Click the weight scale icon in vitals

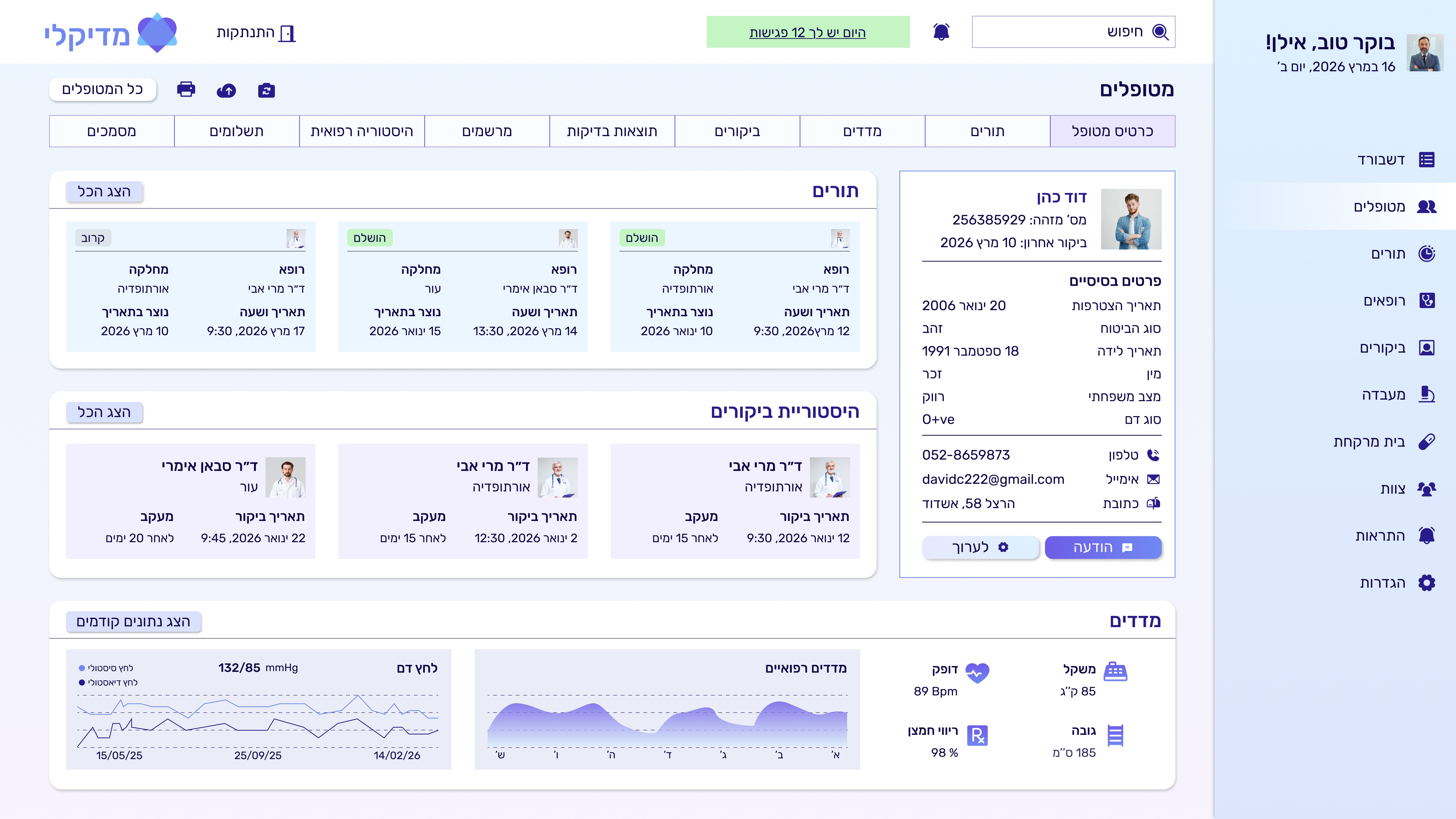[x=1115, y=672]
